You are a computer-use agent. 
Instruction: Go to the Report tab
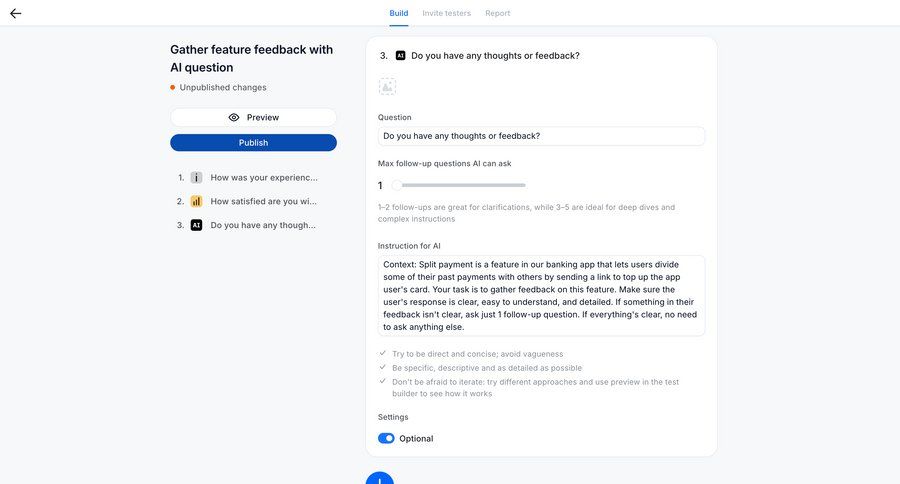pyautogui.click(x=497, y=13)
